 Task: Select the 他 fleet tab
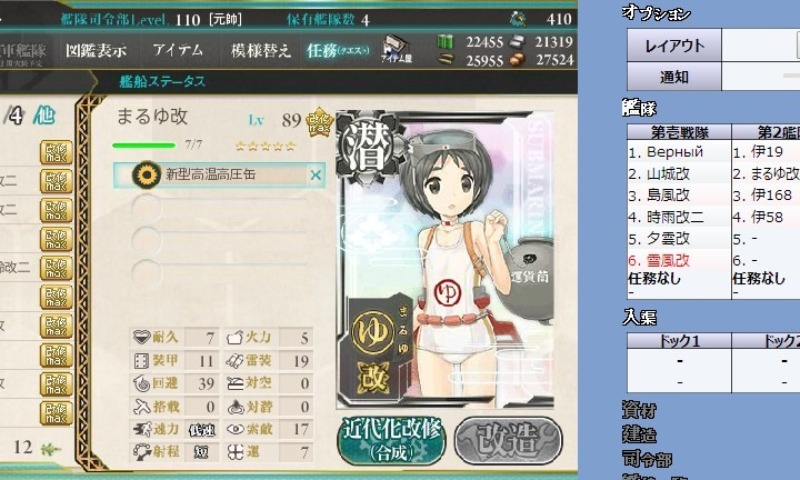click(x=44, y=115)
